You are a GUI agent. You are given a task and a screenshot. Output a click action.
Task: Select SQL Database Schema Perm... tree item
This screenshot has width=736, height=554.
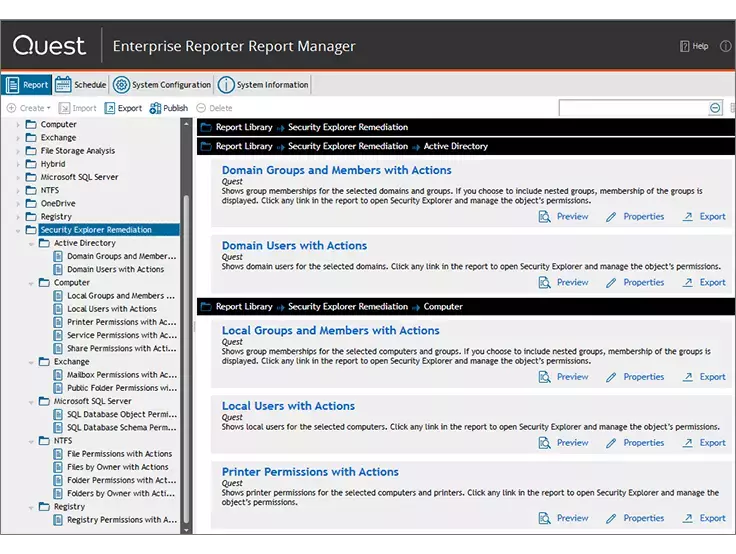pos(122,427)
